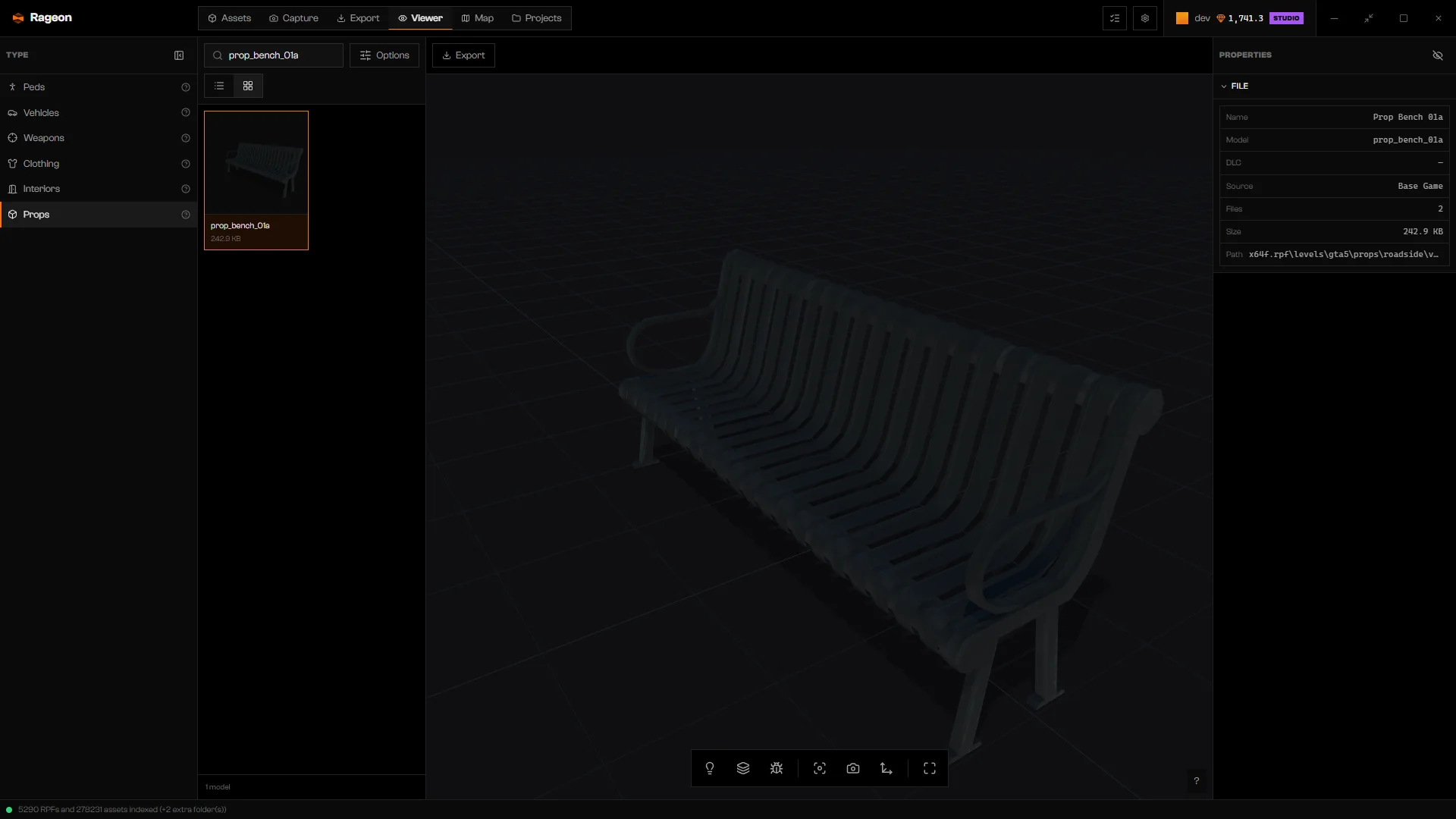
Task: Open the settings gear in title bar
Action: click(x=1145, y=18)
